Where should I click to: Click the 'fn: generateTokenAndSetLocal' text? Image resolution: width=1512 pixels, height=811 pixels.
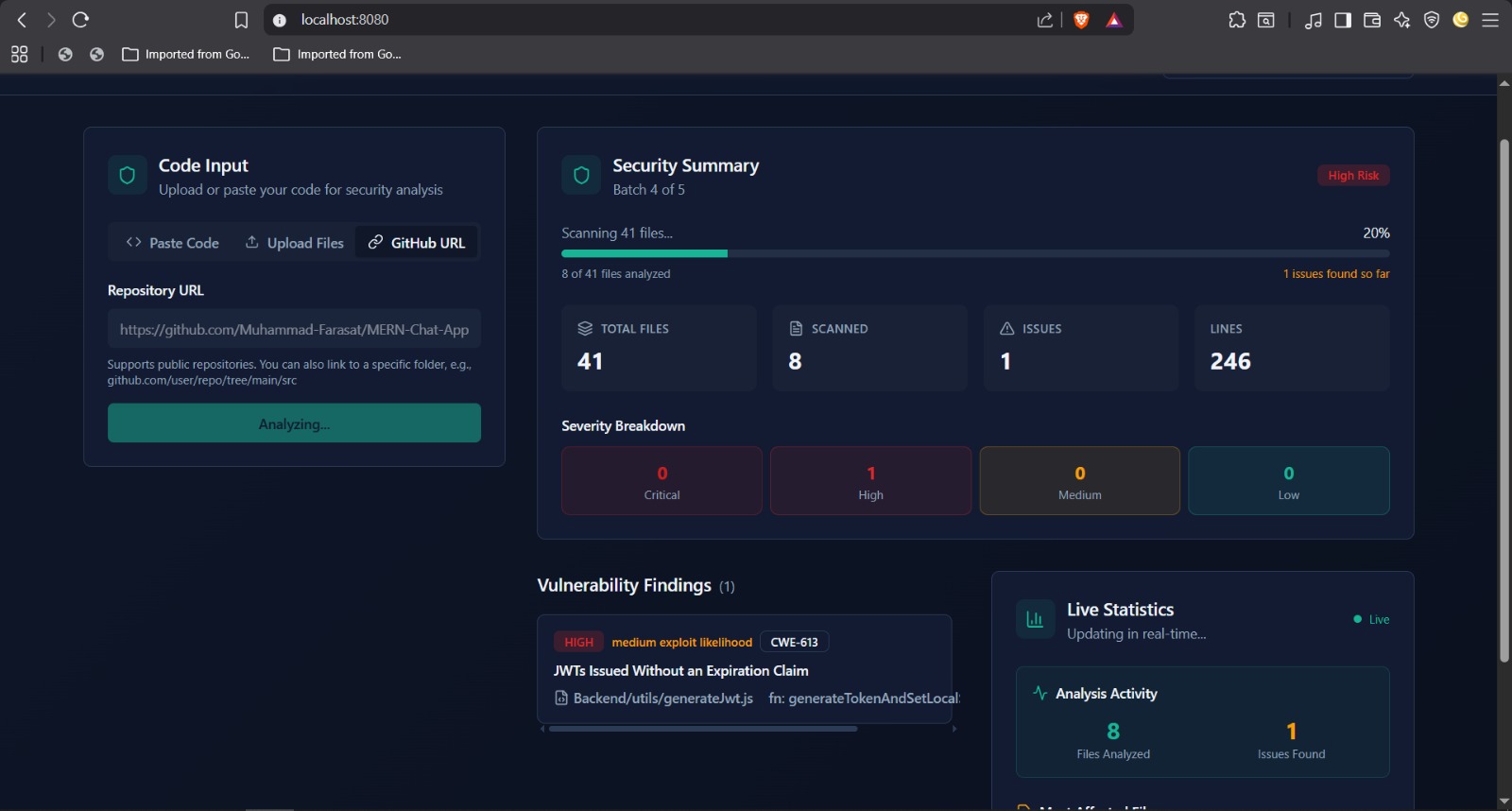(x=864, y=699)
